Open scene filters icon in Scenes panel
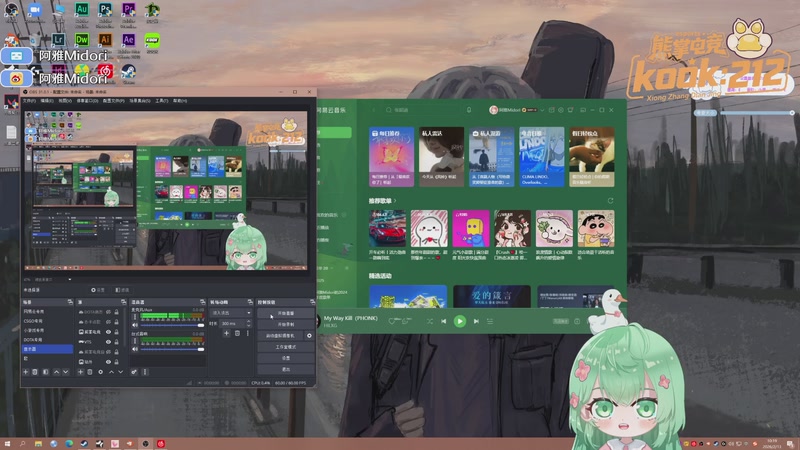Screen dimensions: 800x450 pos(45,372)
